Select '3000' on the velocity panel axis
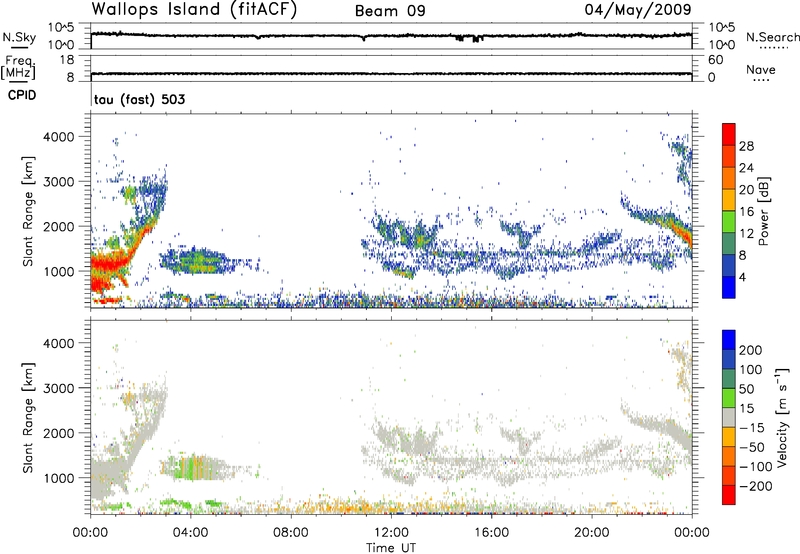Viewport: 800px width, 554px height. point(59,388)
